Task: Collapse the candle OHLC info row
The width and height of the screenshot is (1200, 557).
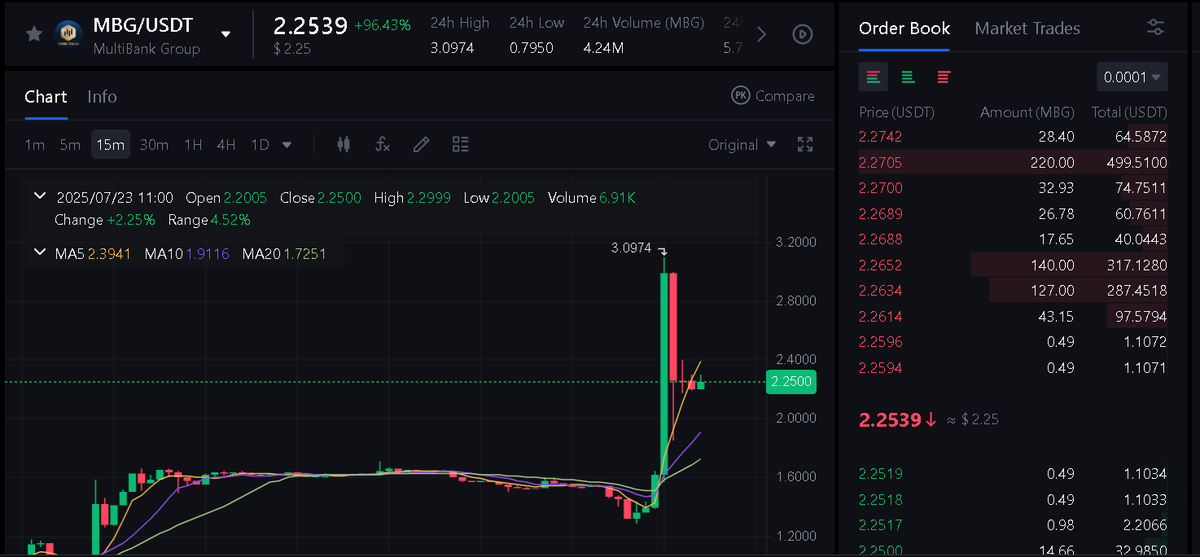Action: point(40,198)
